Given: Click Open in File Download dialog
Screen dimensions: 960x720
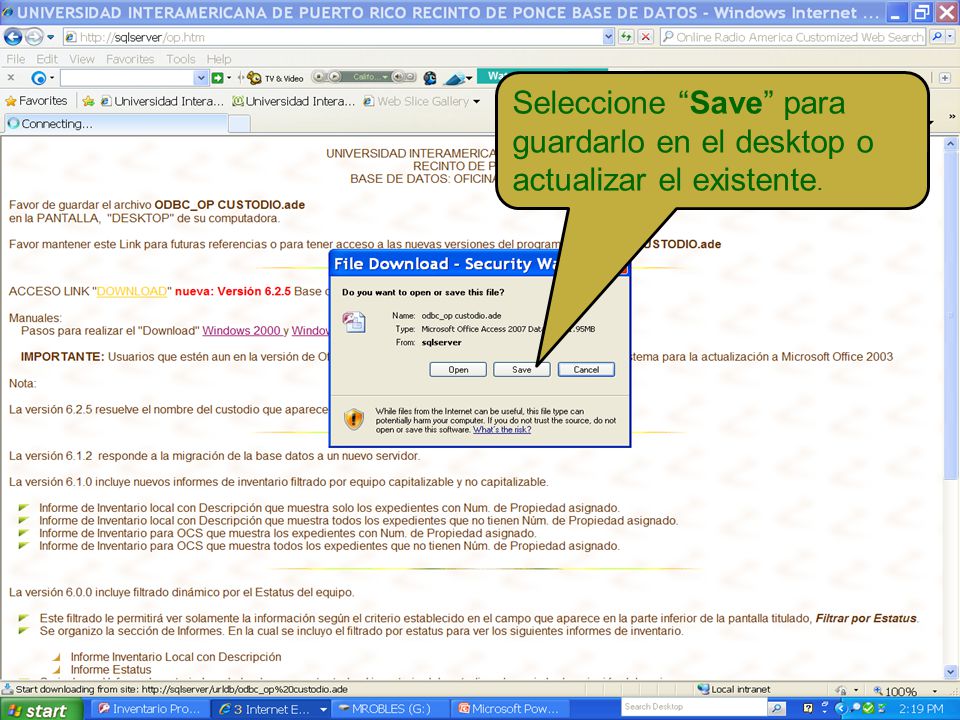Looking at the screenshot, I should [458, 369].
